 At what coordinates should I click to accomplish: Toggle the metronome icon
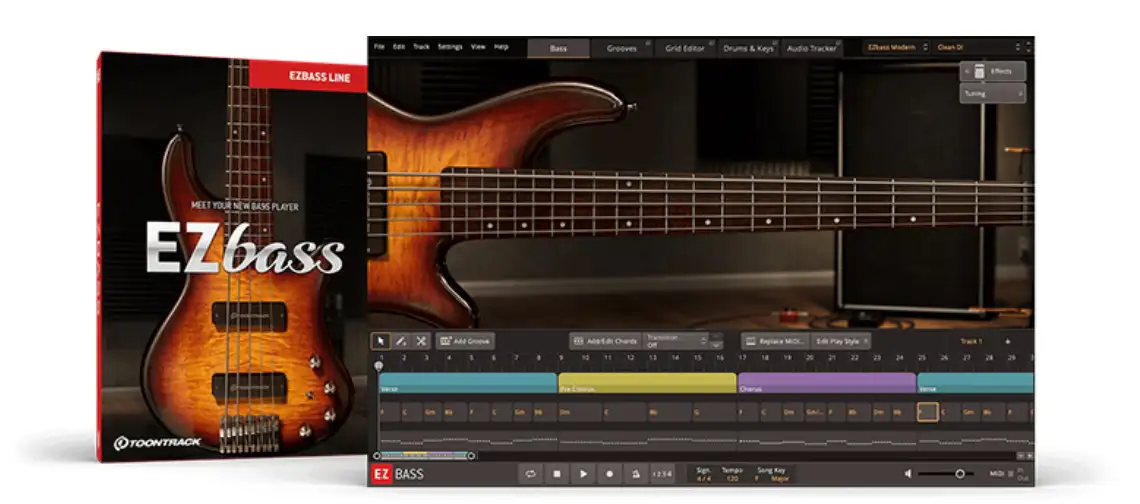pyautogui.click(x=635, y=474)
